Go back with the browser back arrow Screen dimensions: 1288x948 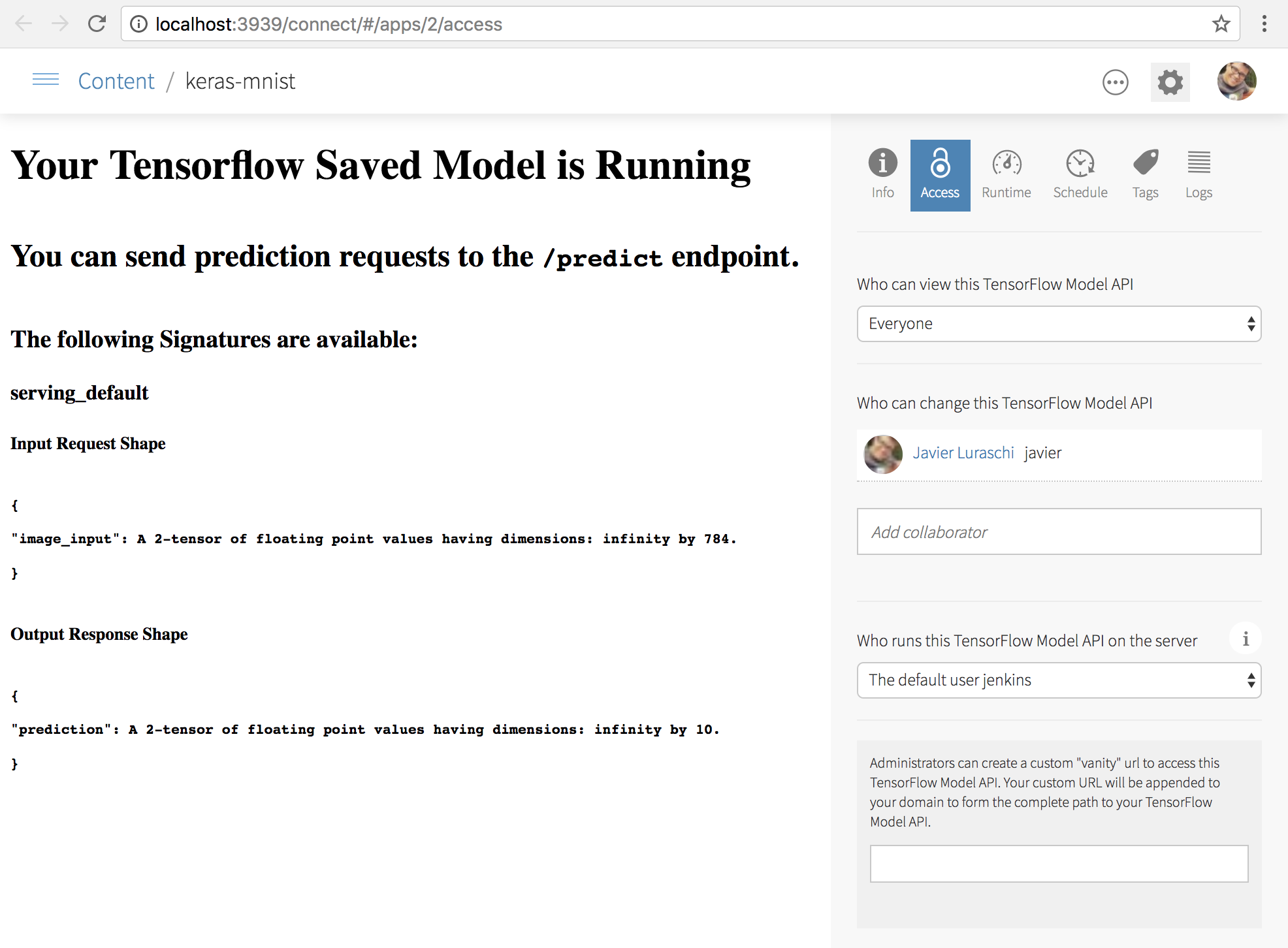point(24,24)
